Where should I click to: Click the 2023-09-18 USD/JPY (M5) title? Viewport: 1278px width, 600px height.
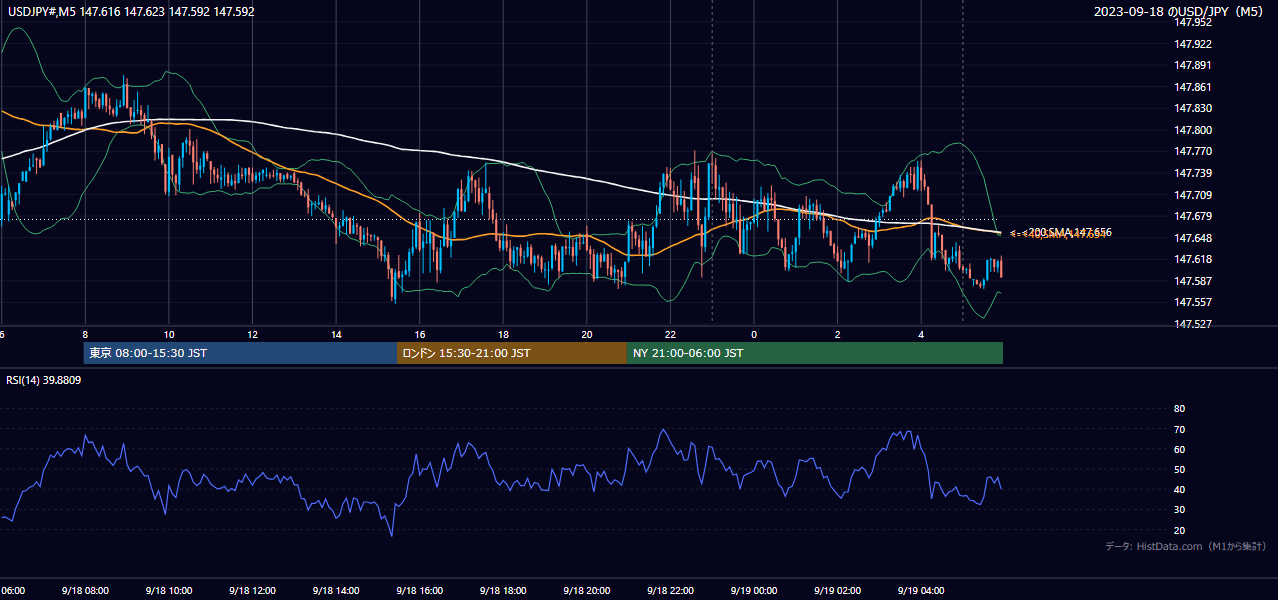[x=1180, y=12]
